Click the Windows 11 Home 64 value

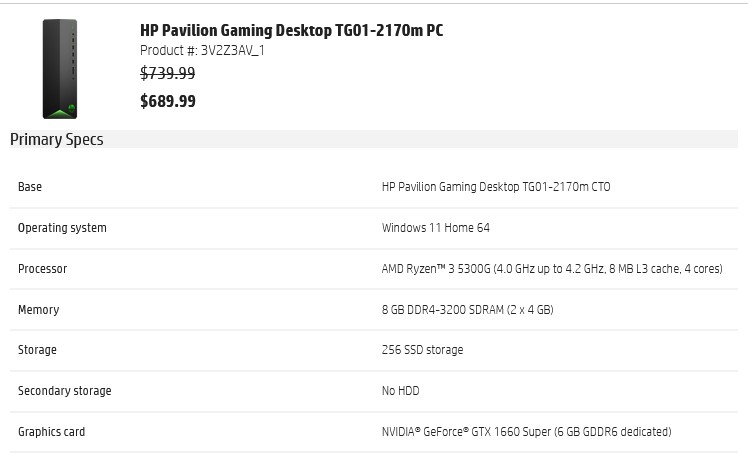tap(436, 228)
